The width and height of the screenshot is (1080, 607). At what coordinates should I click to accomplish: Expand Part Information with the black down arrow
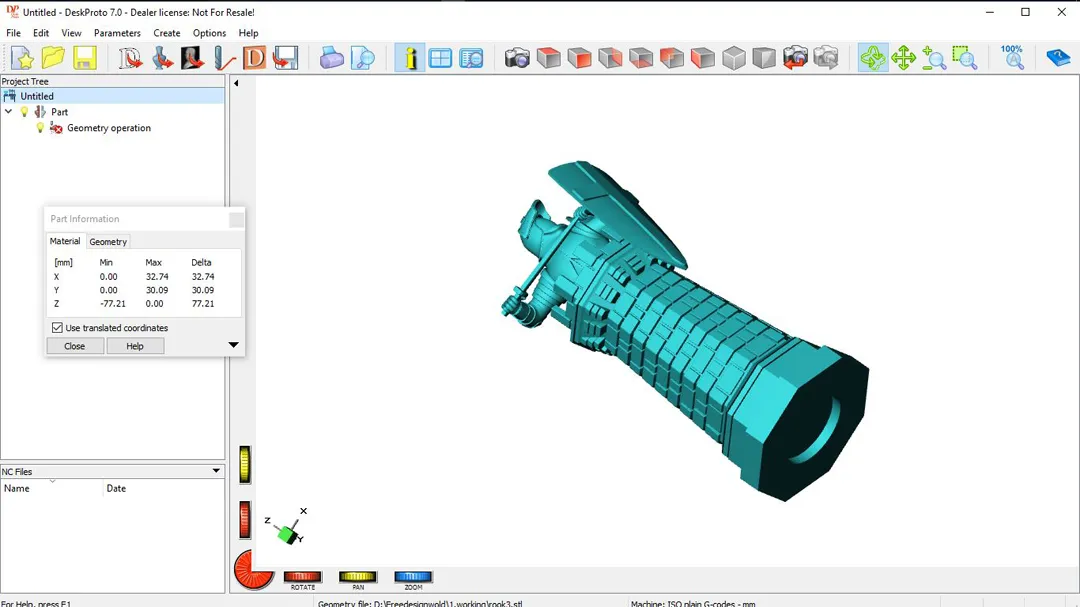coord(233,344)
